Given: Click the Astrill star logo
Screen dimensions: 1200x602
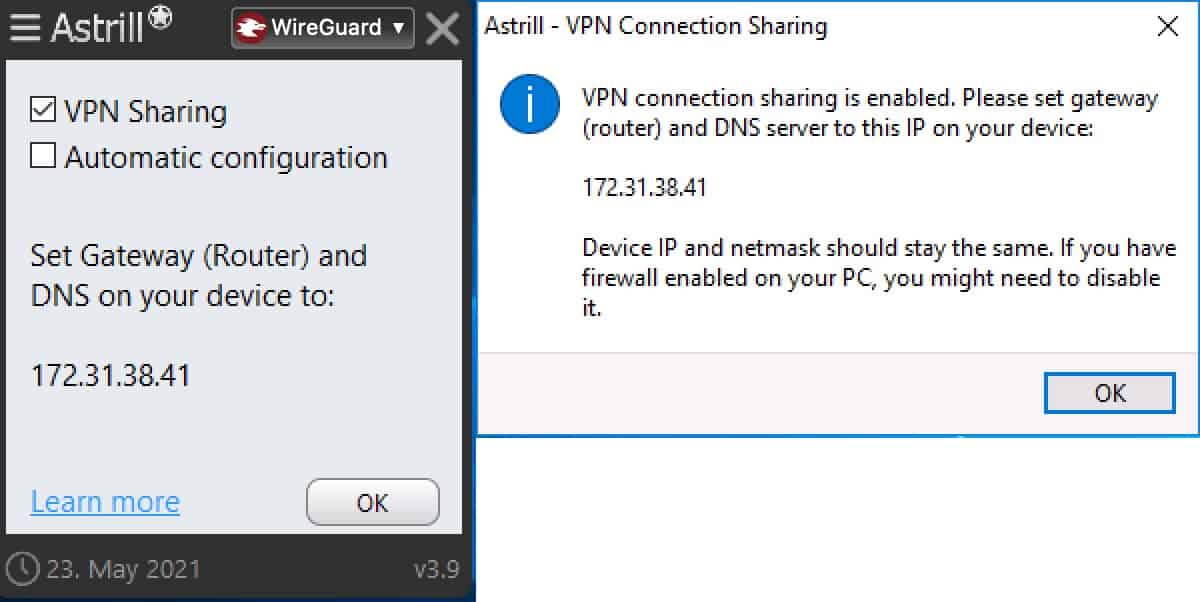Looking at the screenshot, I should point(161,18).
